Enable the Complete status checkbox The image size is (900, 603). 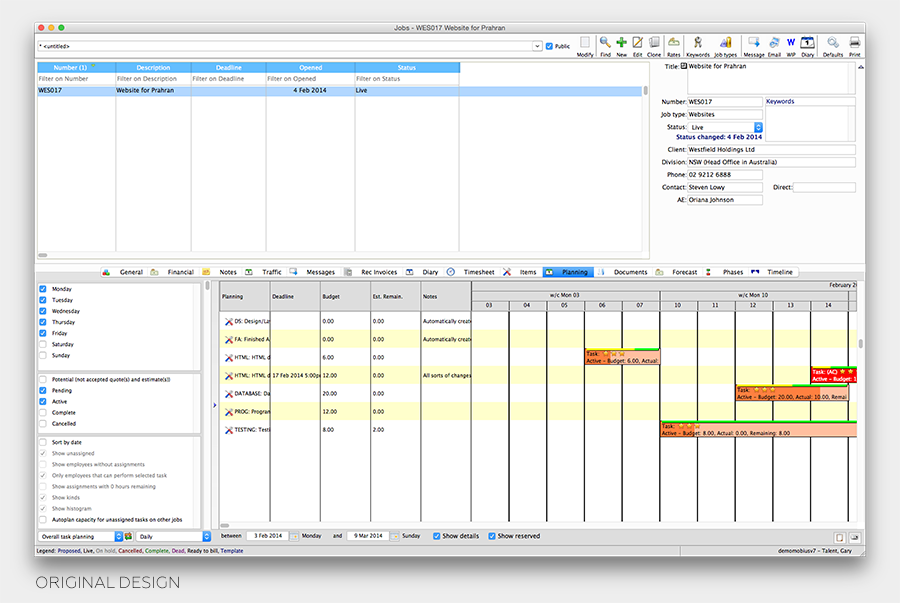pyautogui.click(x=42, y=413)
